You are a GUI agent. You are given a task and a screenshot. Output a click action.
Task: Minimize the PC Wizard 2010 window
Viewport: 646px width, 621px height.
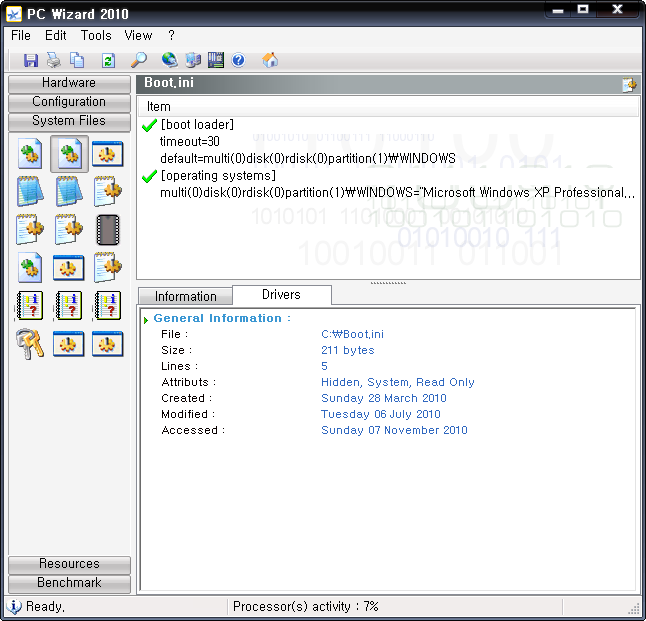(x=558, y=10)
